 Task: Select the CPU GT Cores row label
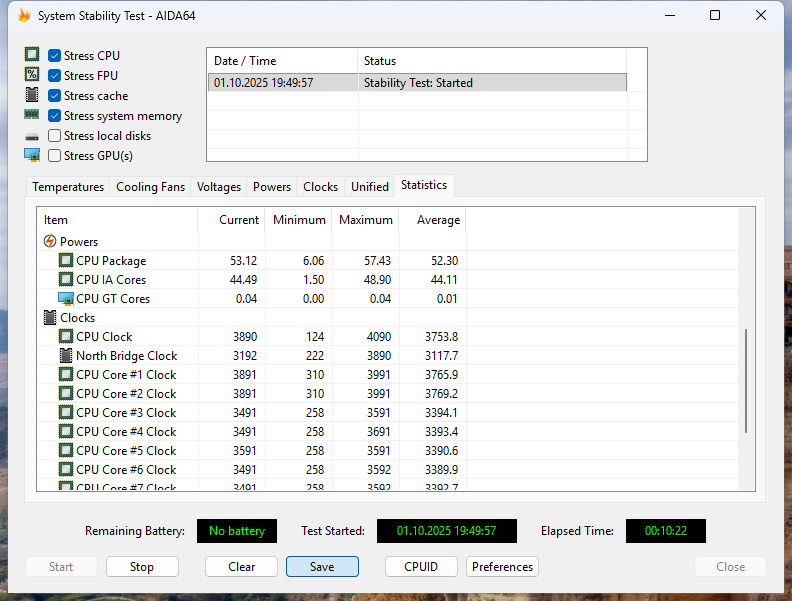point(113,299)
